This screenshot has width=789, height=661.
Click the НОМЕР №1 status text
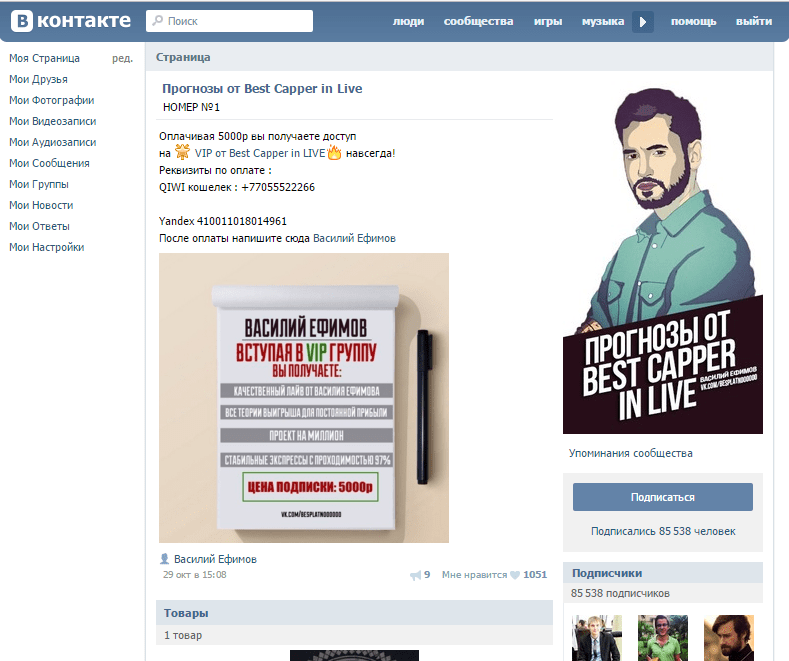(191, 107)
